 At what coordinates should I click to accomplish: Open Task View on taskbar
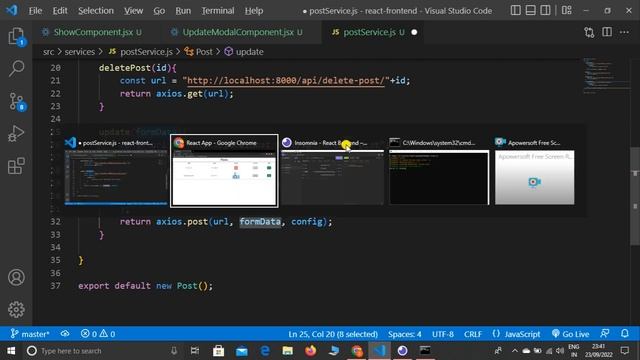point(195,351)
